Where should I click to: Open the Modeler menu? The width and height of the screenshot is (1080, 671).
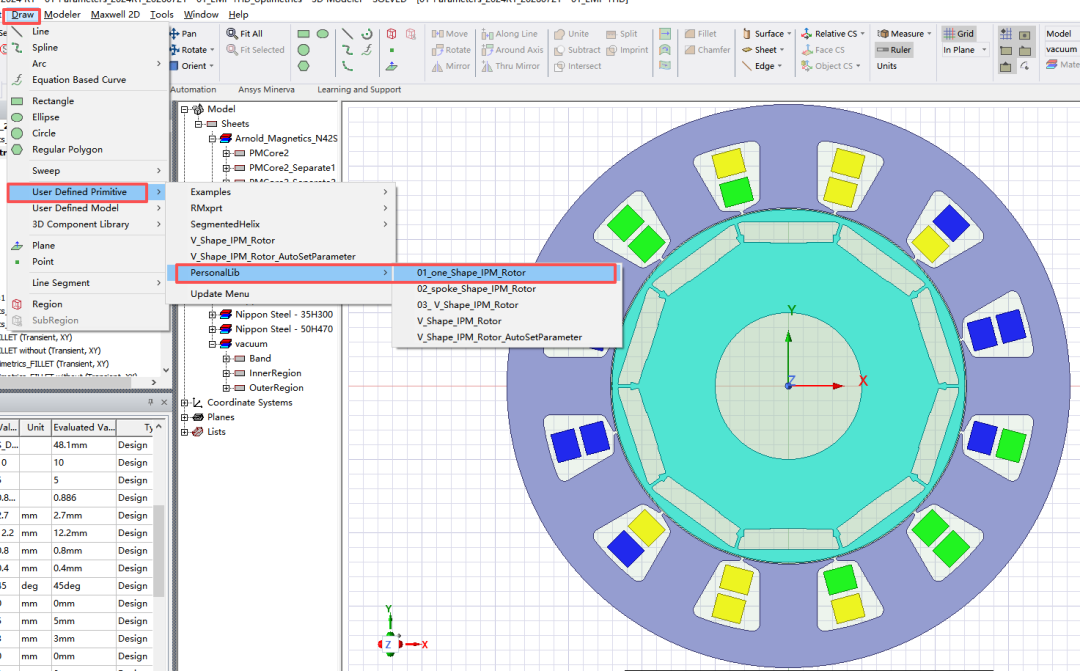[x=62, y=14]
